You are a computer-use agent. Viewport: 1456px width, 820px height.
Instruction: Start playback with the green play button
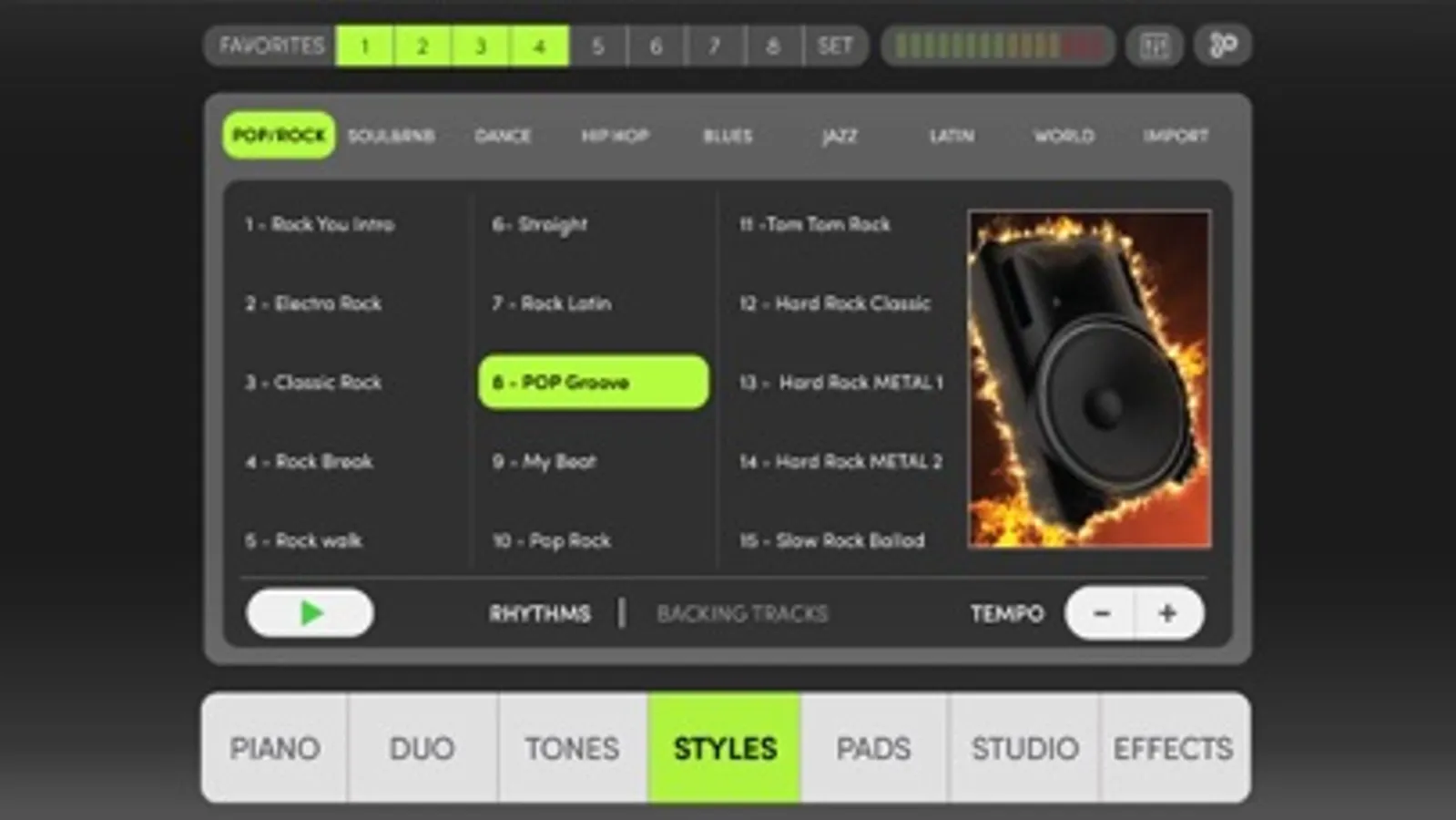point(310,613)
